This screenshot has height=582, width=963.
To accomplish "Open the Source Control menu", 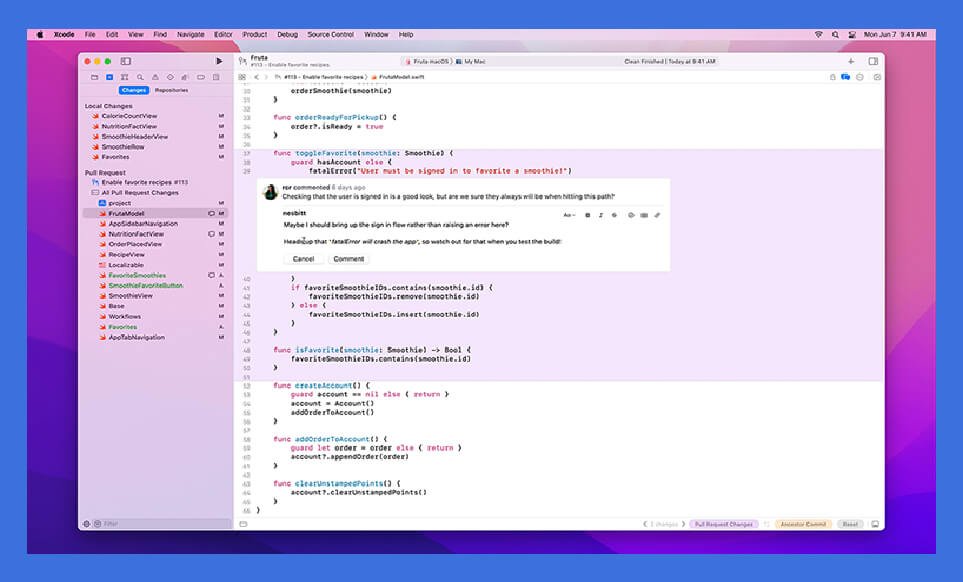I will (330, 33).
